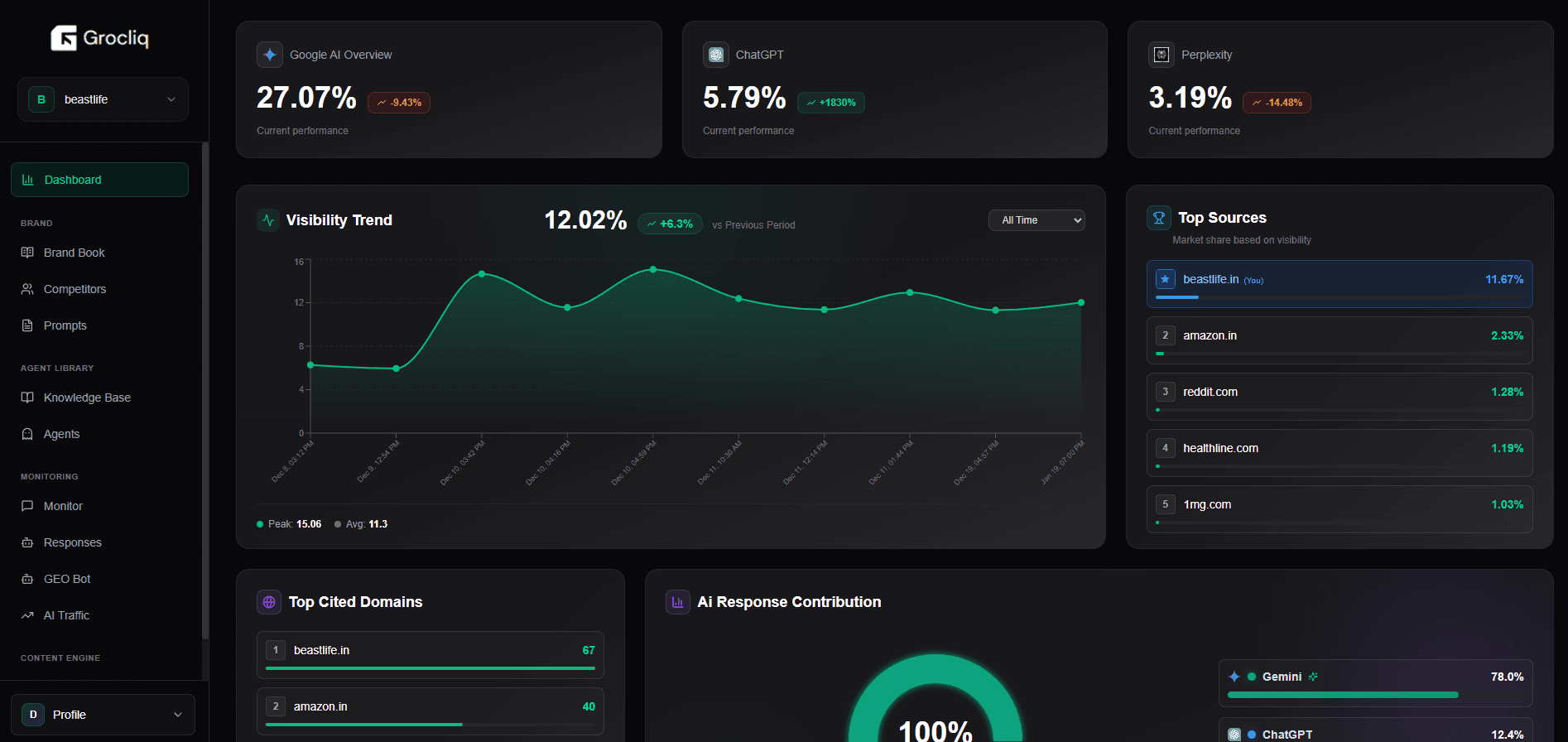Click the ChatGPT card icon
Screen dimensions: 1568x742
point(716,55)
